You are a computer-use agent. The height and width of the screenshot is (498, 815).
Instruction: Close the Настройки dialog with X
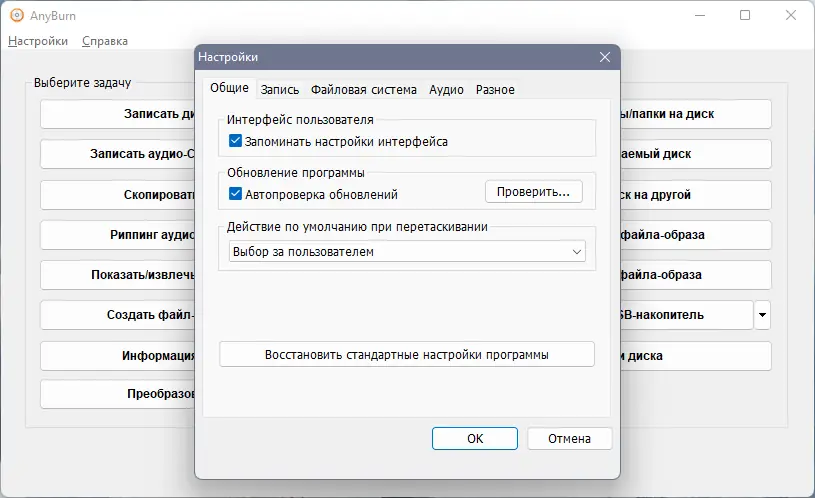point(604,57)
